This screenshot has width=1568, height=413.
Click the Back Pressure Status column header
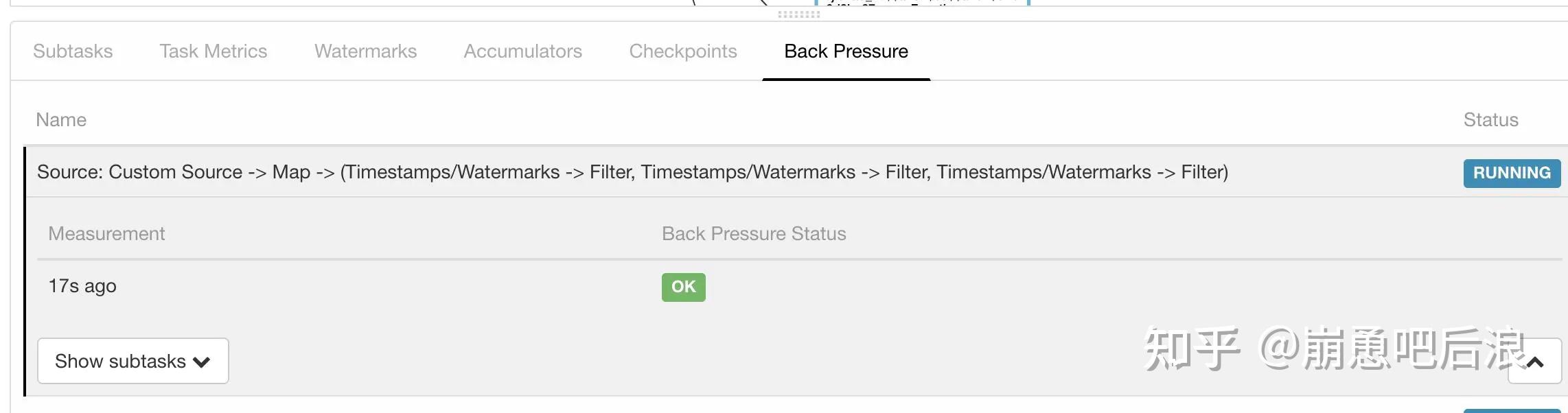click(753, 234)
